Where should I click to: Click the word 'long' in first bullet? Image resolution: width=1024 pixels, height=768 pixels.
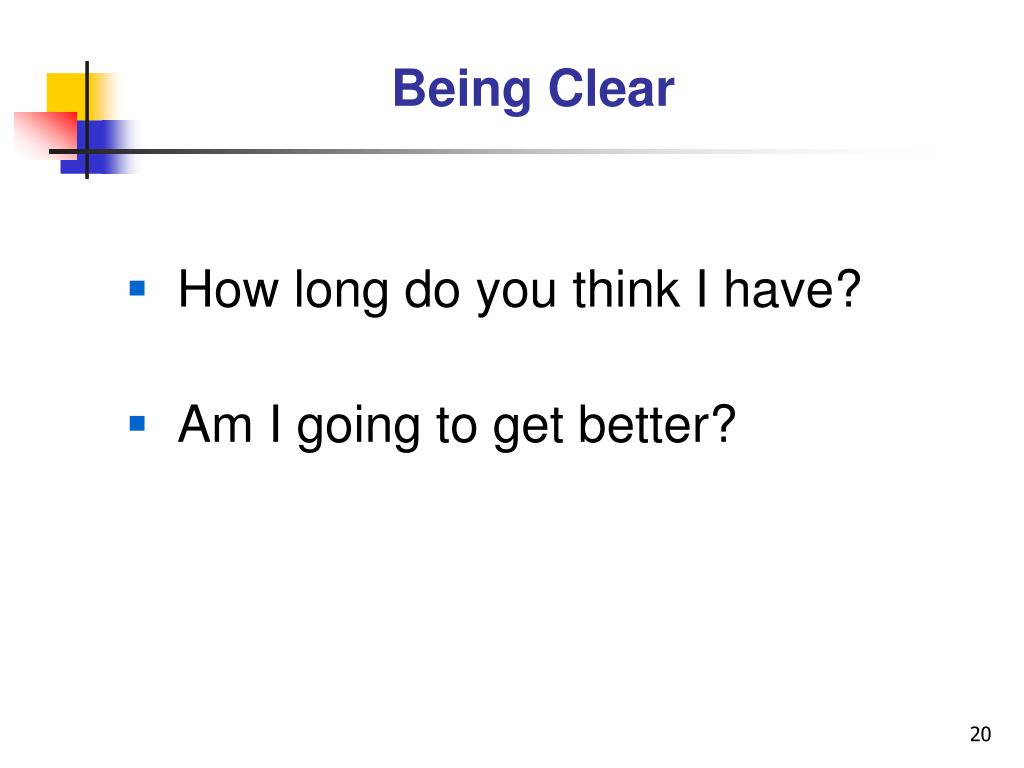(341, 291)
